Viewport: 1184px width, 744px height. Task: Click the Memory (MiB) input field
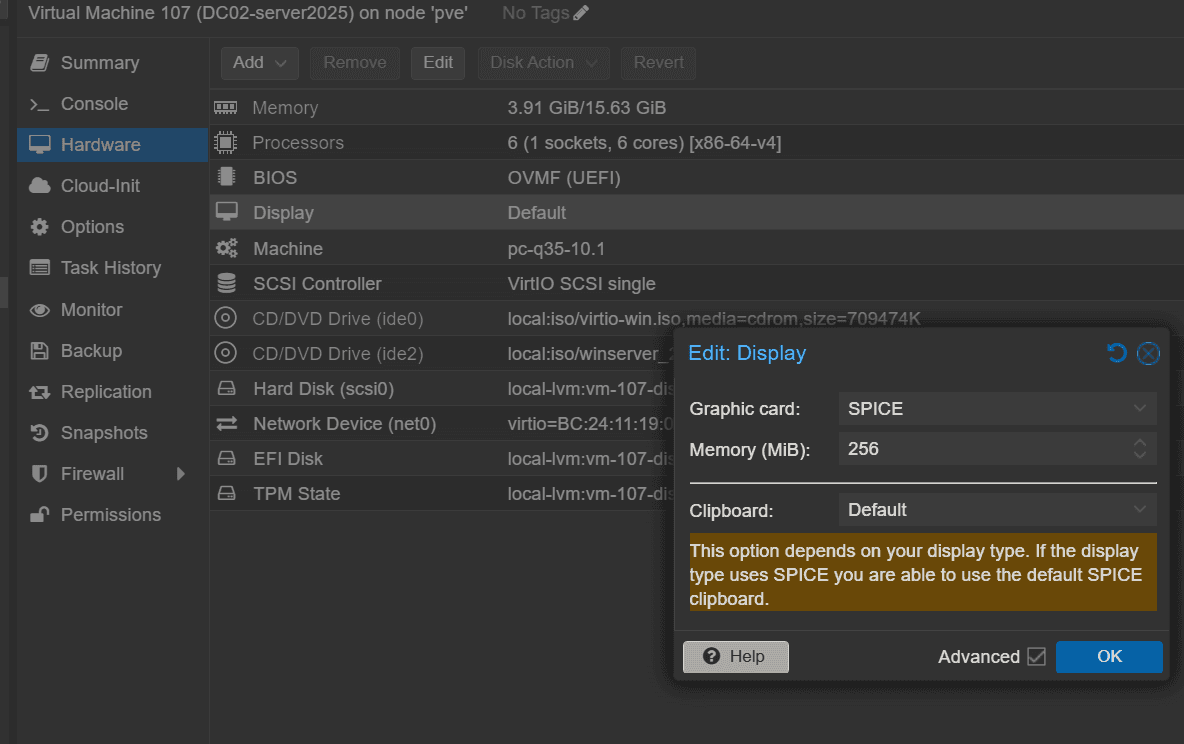pyautogui.click(x=984, y=449)
